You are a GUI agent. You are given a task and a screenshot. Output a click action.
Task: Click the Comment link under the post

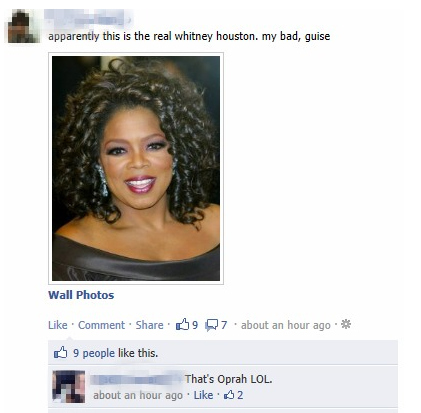coord(101,325)
